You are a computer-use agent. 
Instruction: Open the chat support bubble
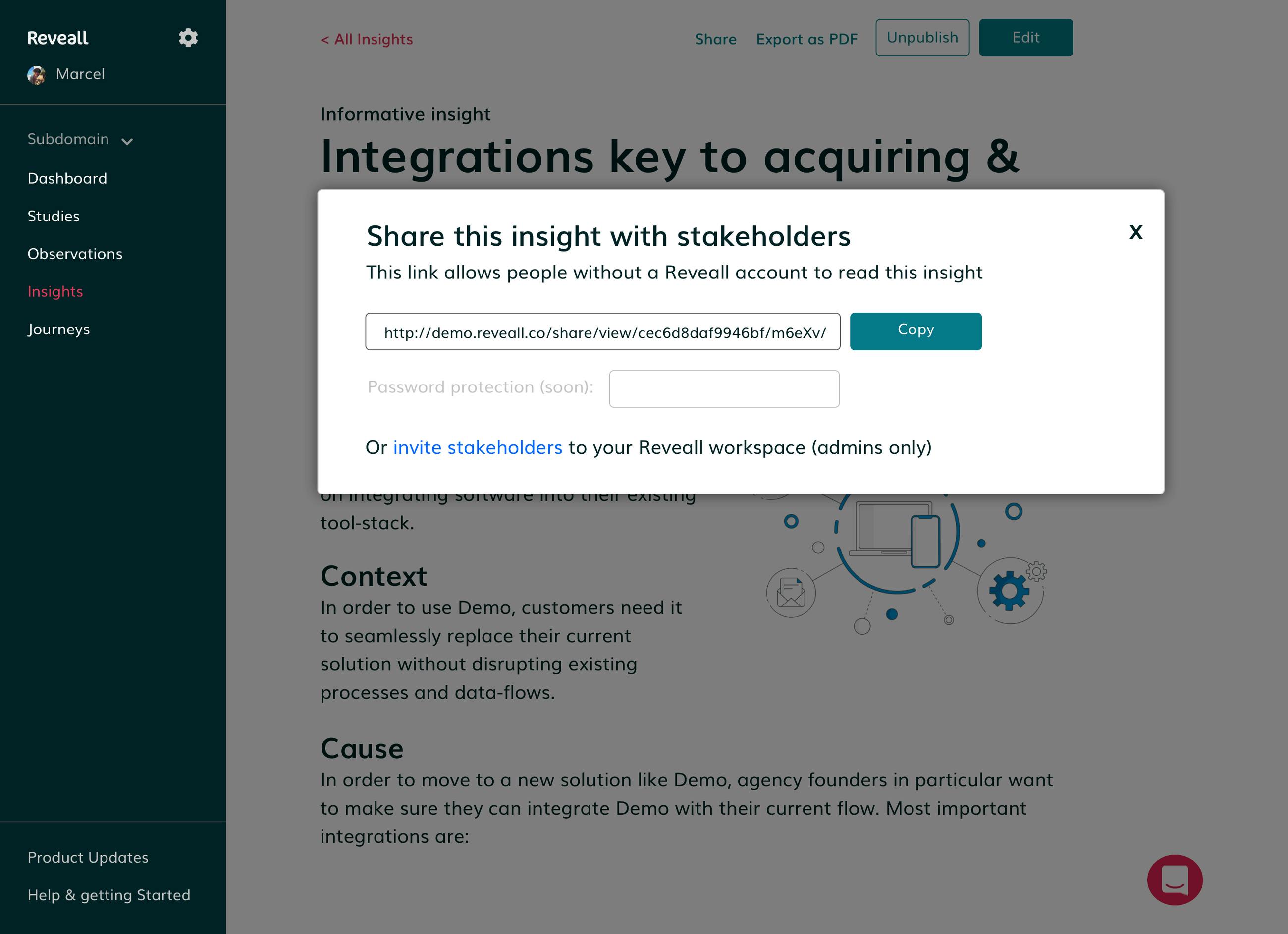[x=1175, y=879]
